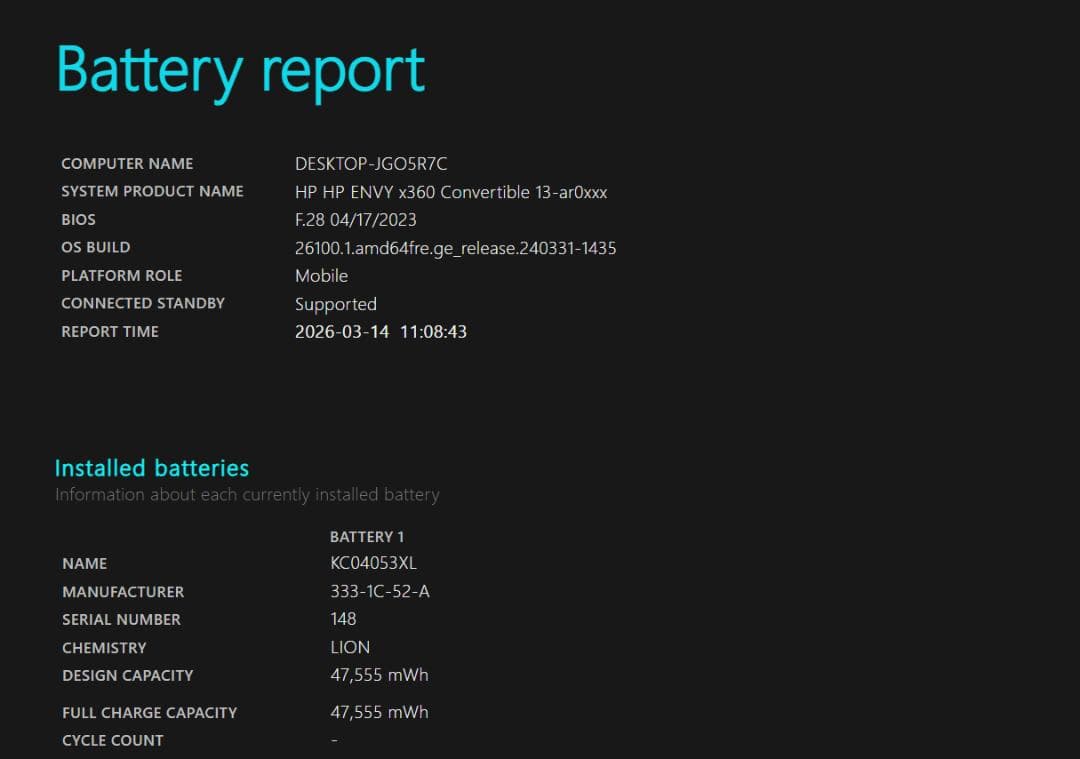Select the BATTERY 1 column header
This screenshot has height=759, width=1080.
(x=367, y=537)
